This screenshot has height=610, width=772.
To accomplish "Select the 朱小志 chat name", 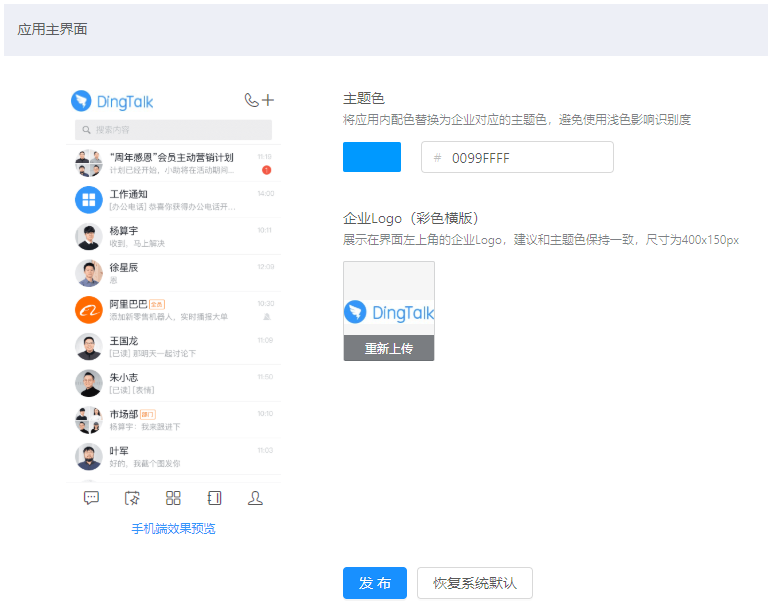I will tap(124, 377).
